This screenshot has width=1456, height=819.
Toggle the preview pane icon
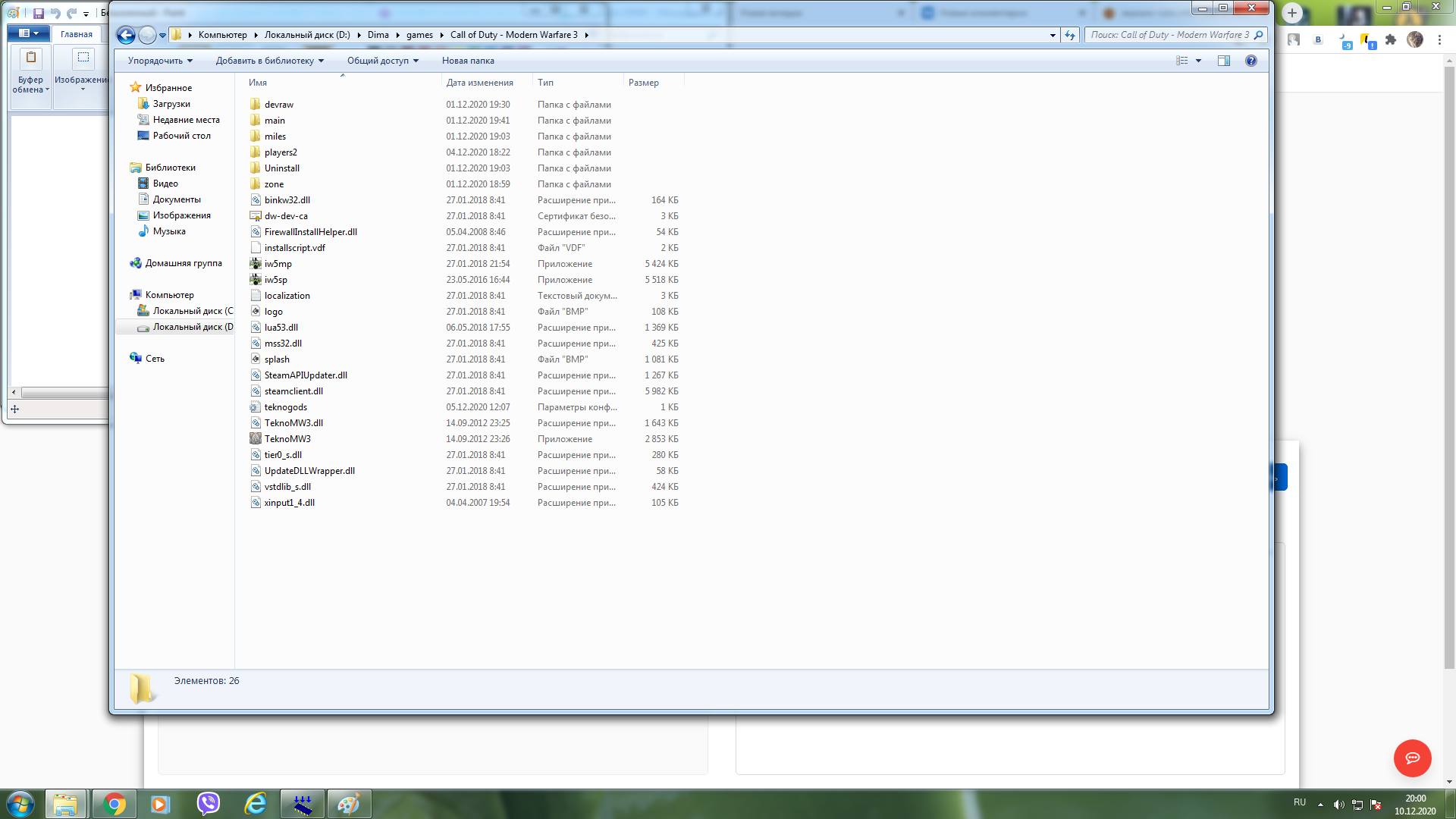click(1224, 61)
